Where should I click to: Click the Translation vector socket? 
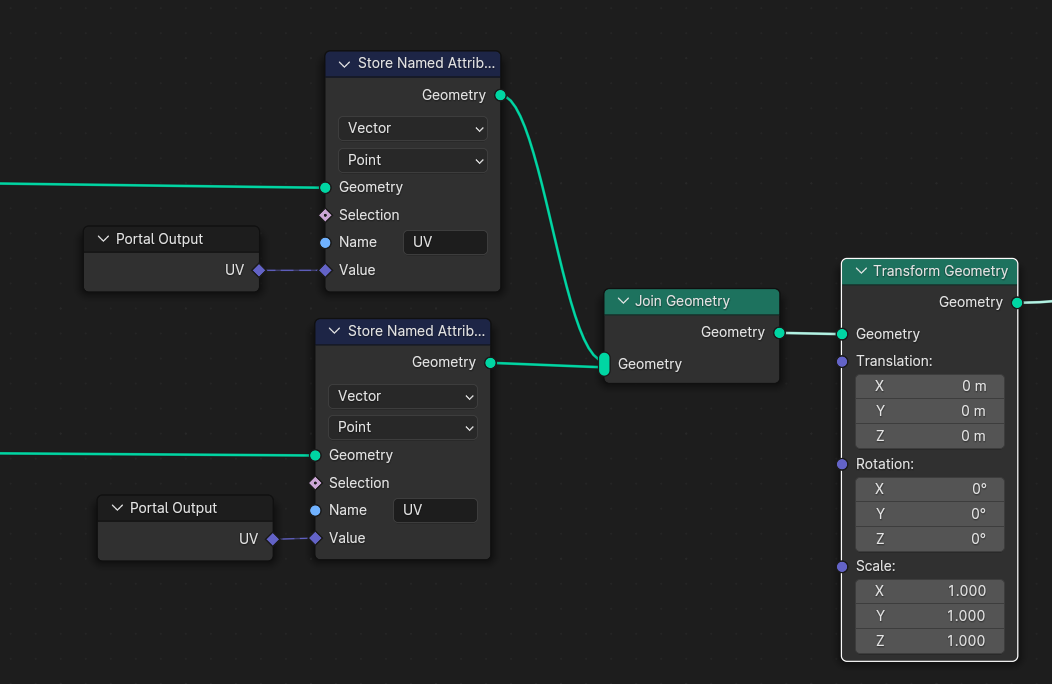coord(843,362)
